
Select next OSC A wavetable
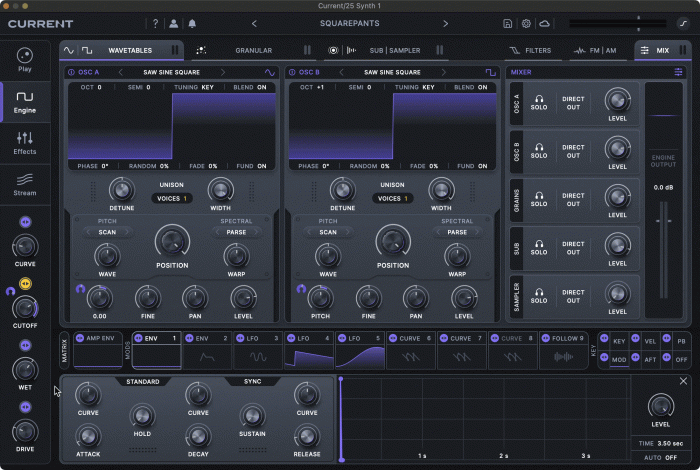click(x=222, y=72)
